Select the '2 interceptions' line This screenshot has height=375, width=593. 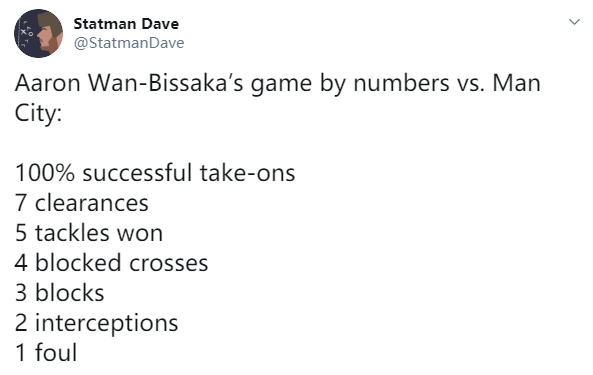tap(96, 324)
